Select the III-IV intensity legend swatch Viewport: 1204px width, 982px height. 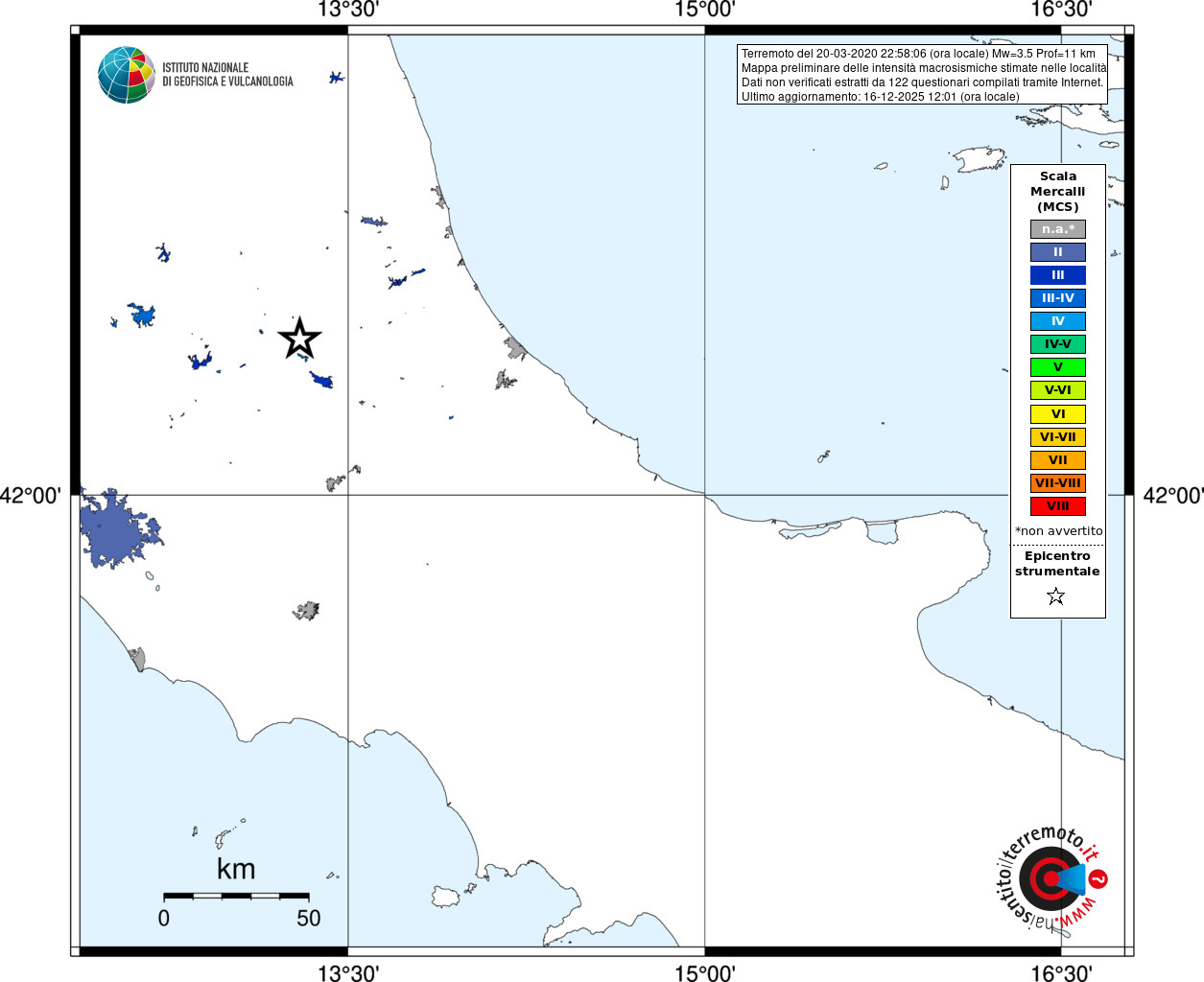[1058, 298]
